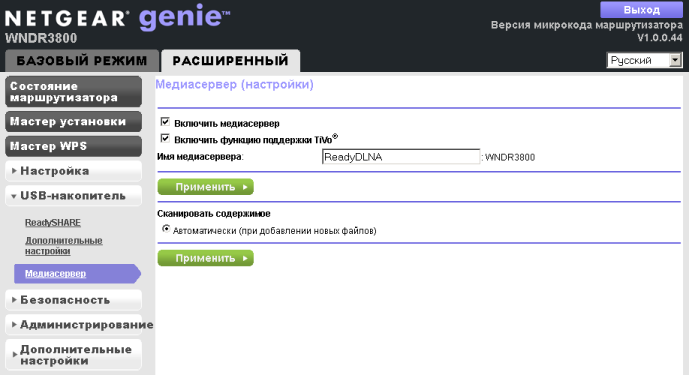689x375 pixels.
Task: Toggle TiVo support checkbox
Action: pos(165,138)
